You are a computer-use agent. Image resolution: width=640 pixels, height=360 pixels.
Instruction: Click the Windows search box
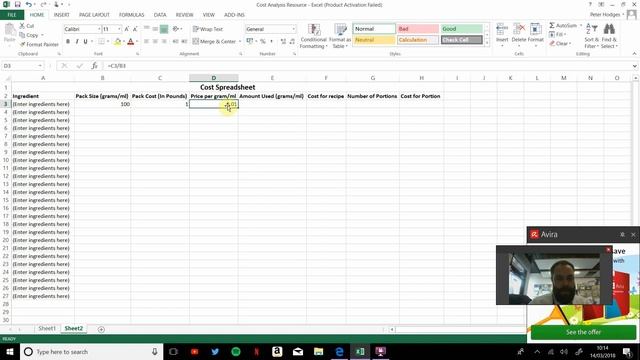click(x=91, y=351)
